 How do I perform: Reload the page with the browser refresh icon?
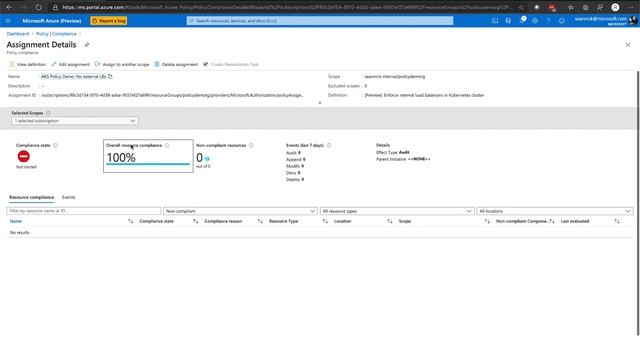(x=38, y=7)
